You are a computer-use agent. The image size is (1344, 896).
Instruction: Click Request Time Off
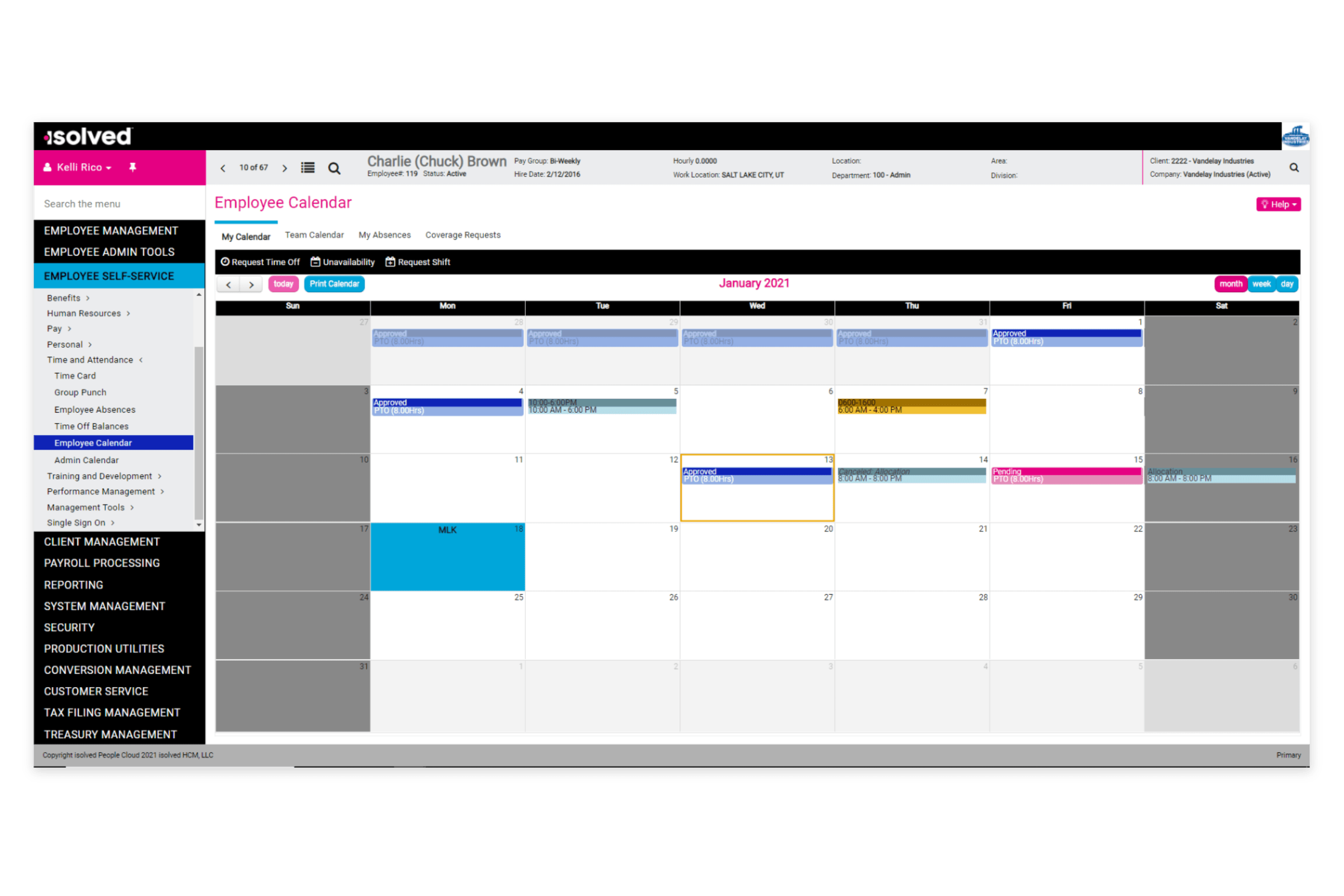[260, 262]
